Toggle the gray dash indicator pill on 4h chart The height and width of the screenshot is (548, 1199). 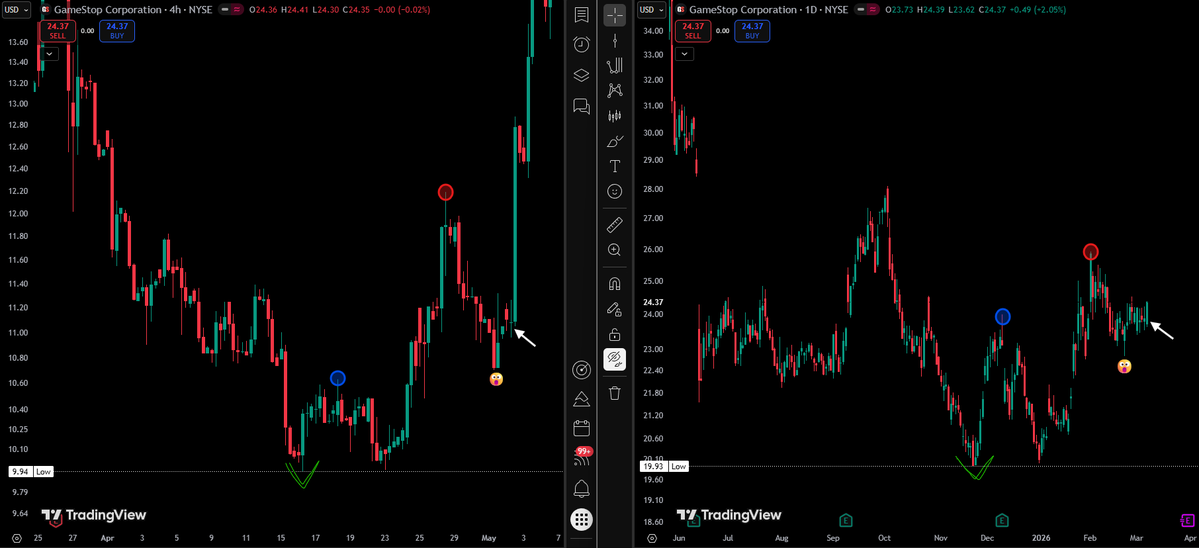226,11
